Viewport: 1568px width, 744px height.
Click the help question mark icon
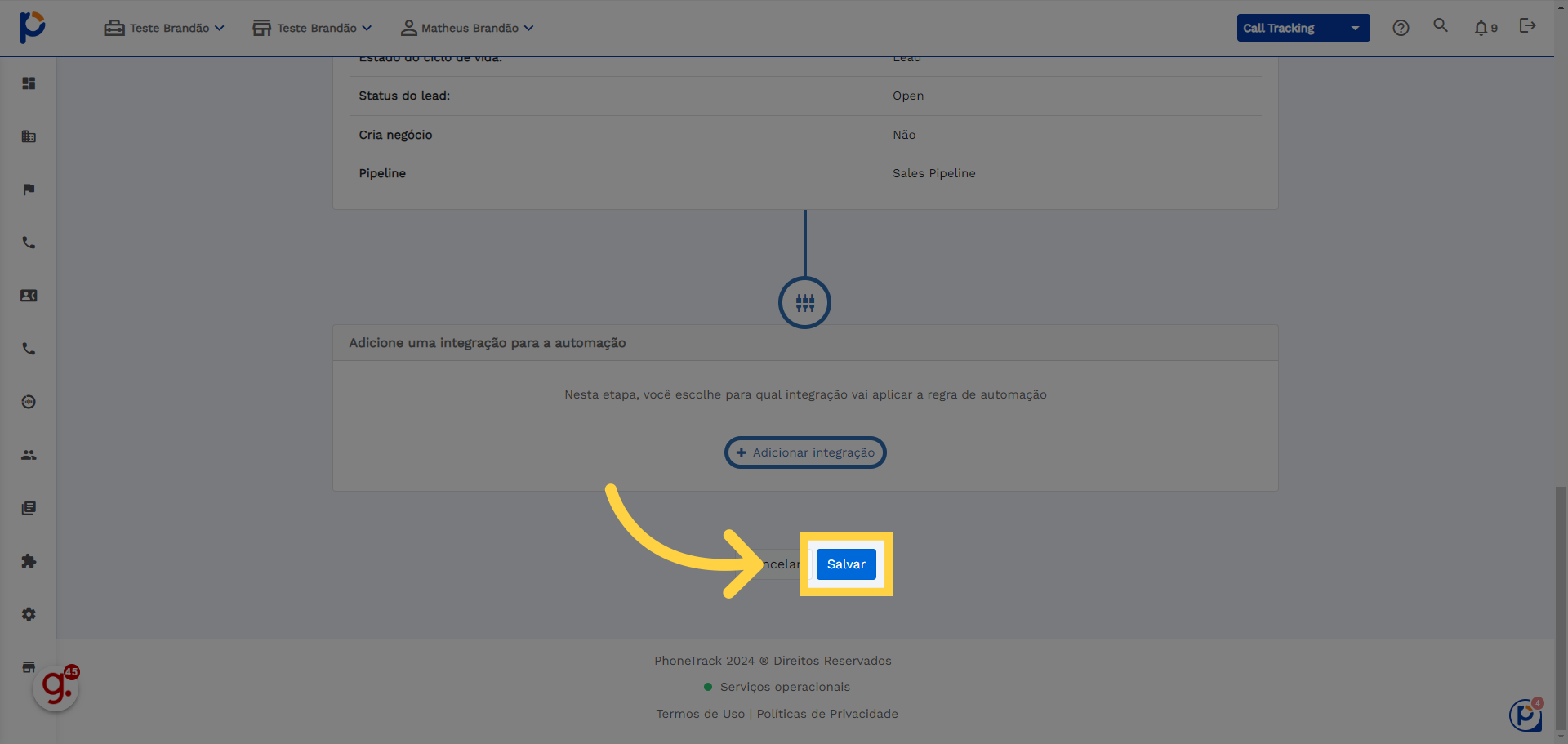1401,28
